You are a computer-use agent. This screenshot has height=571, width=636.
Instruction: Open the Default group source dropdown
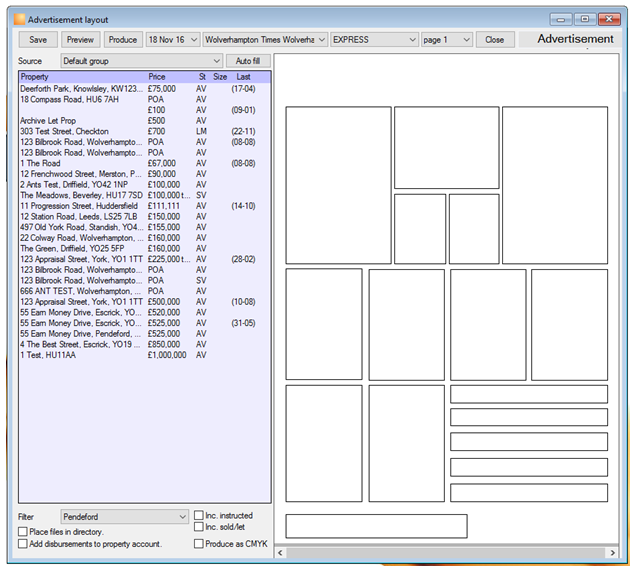142,61
